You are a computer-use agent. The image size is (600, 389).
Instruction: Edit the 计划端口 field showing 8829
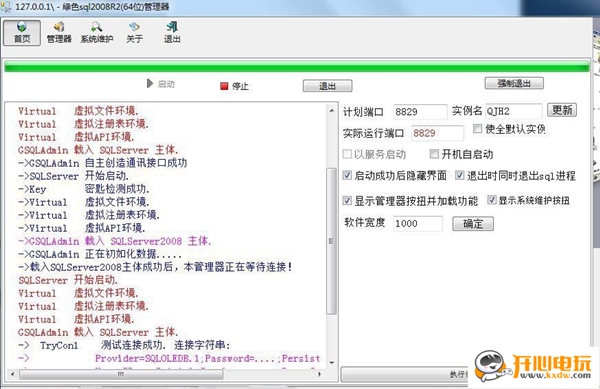tap(420, 112)
